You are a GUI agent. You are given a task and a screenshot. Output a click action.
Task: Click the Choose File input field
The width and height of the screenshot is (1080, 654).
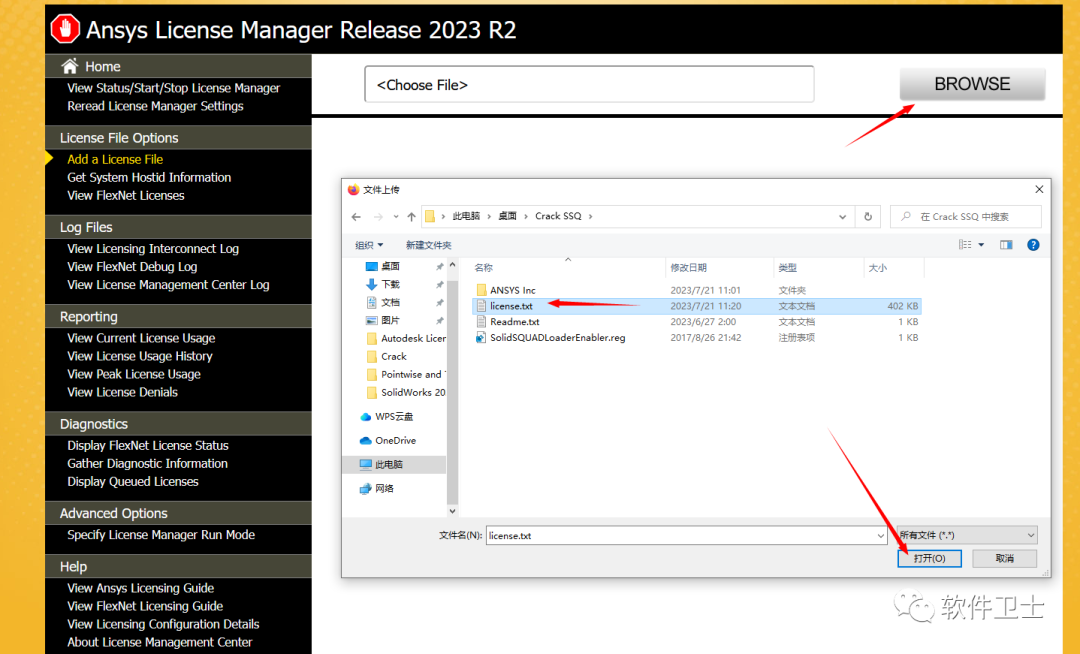click(x=589, y=84)
